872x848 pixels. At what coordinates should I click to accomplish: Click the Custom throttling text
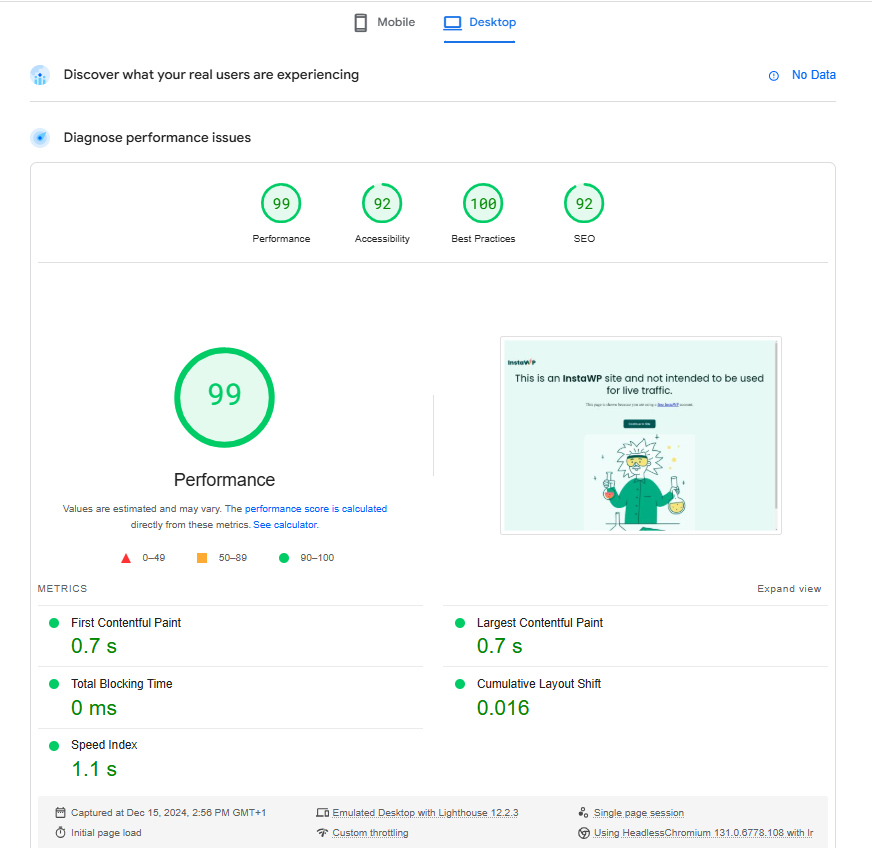tap(370, 833)
